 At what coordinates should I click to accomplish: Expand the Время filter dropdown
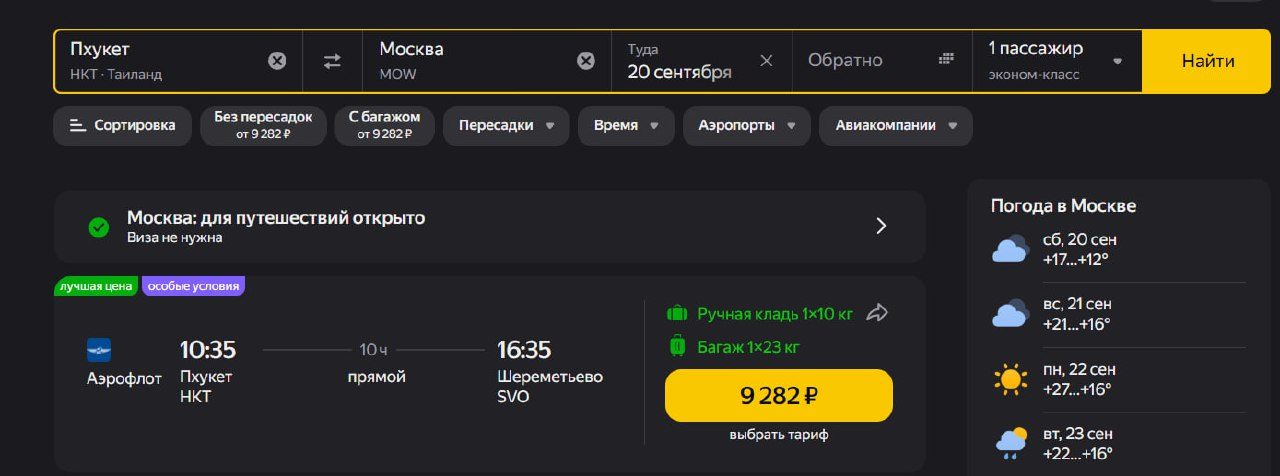coord(626,126)
